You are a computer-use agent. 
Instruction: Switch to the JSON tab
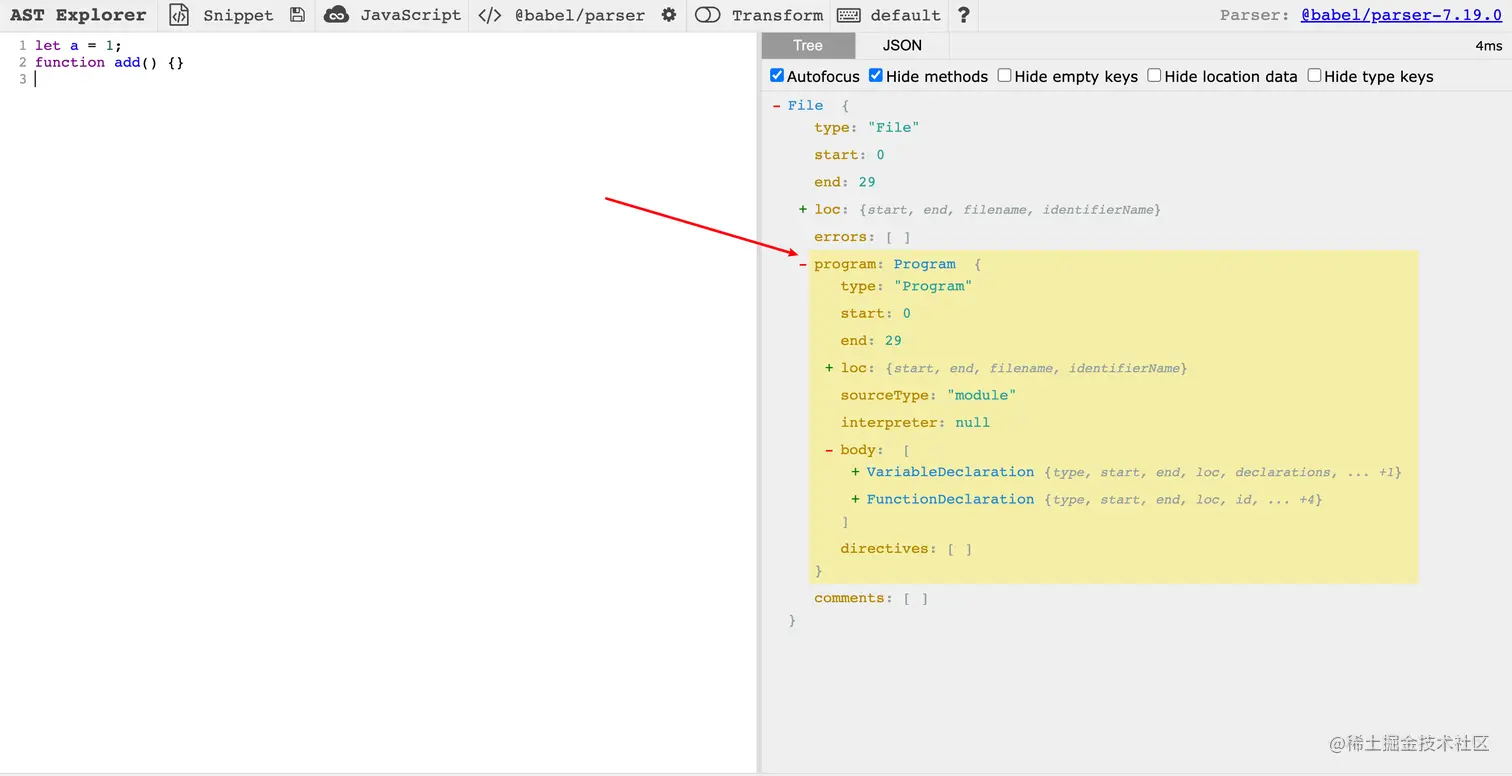click(x=902, y=45)
